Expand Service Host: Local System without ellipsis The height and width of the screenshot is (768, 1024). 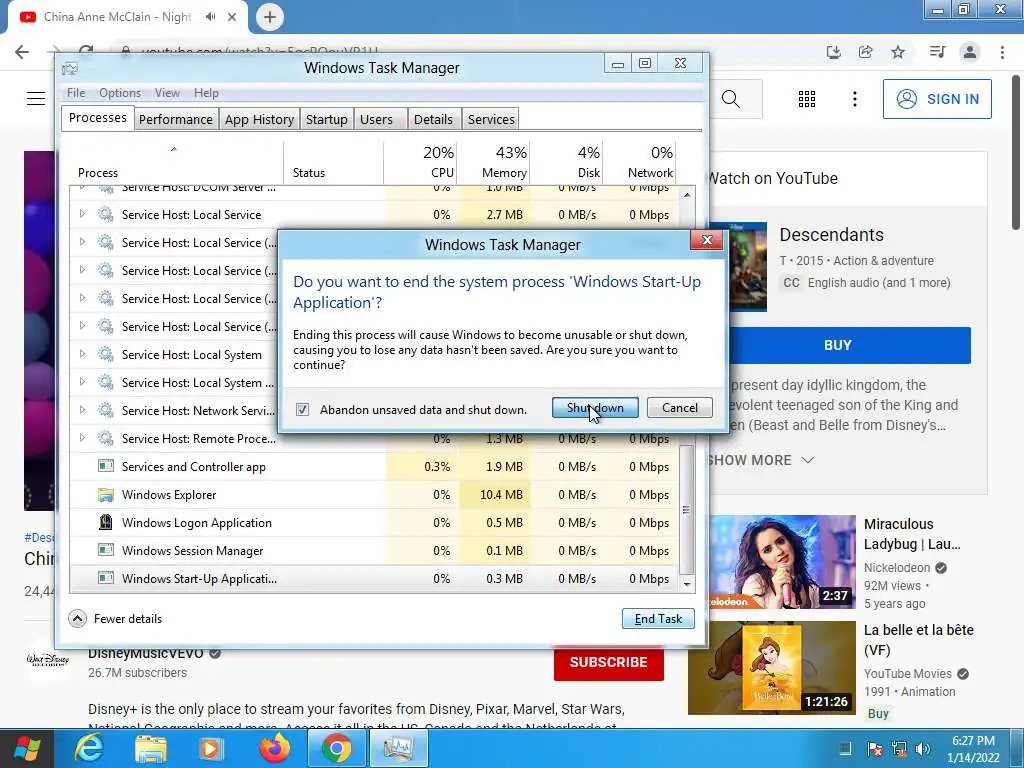click(82, 353)
